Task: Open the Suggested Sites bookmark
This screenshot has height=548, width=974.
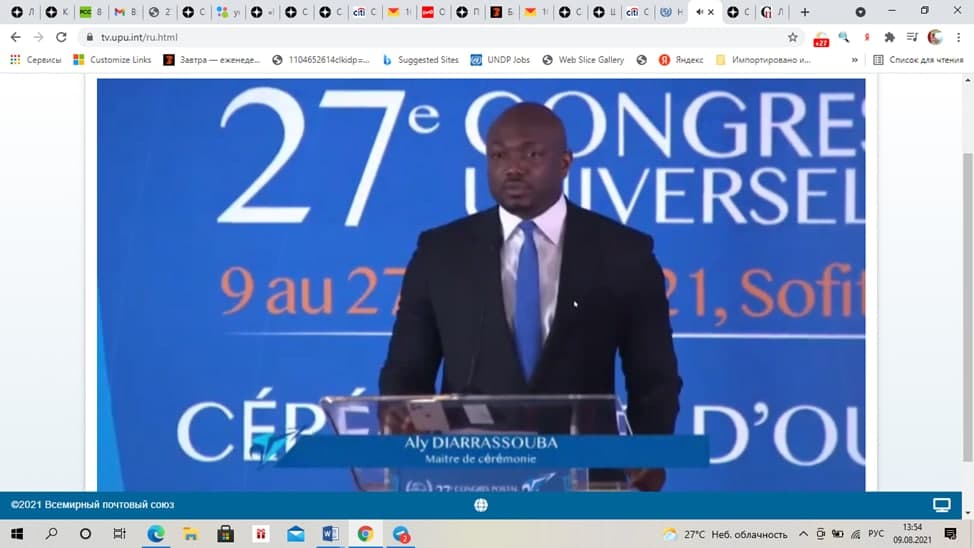Action: click(421, 60)
